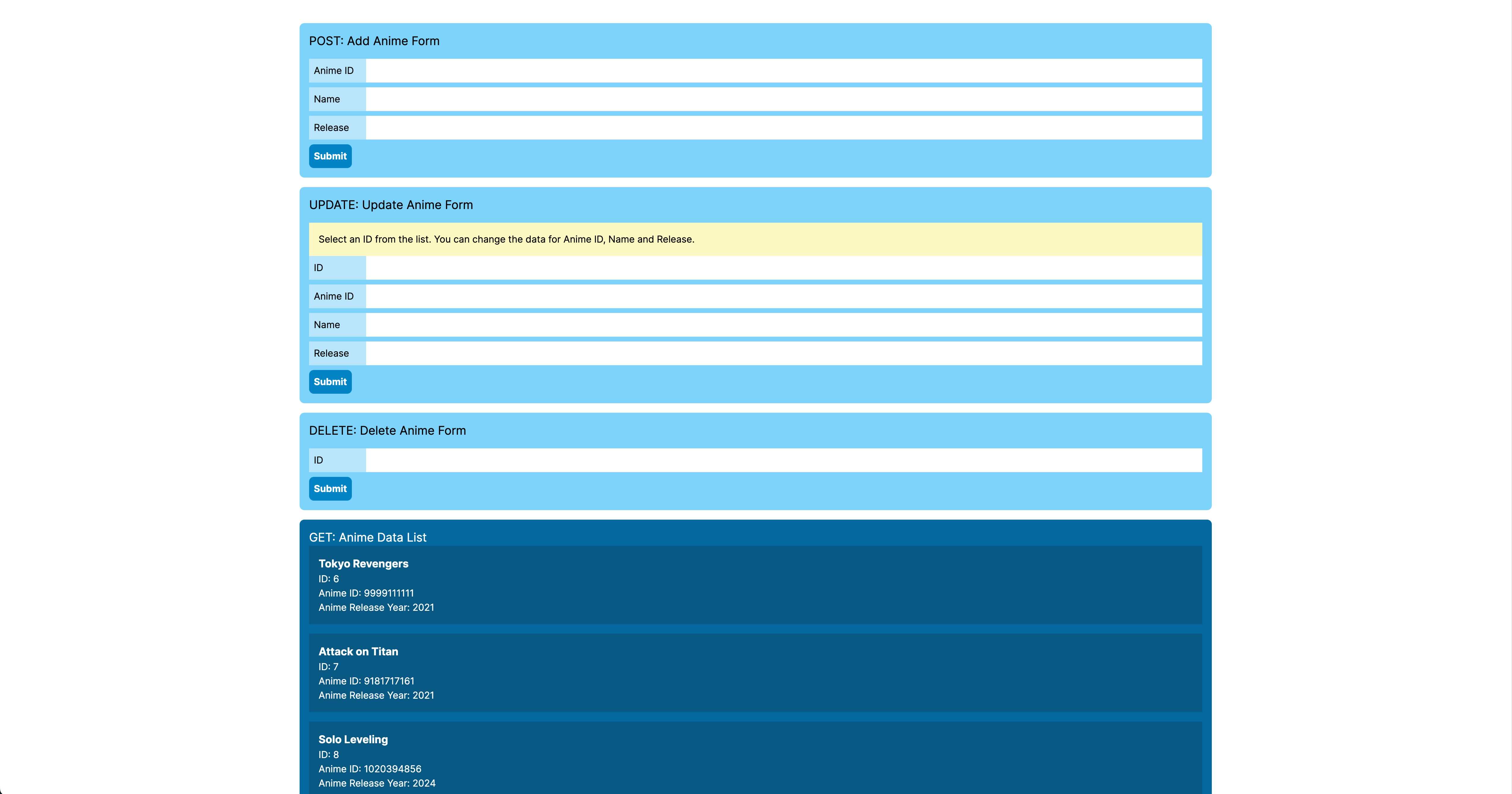The image size is (1512, 794).
Task: Click the DELETE: Delete Anime Form heading
Action: point(387,430)
